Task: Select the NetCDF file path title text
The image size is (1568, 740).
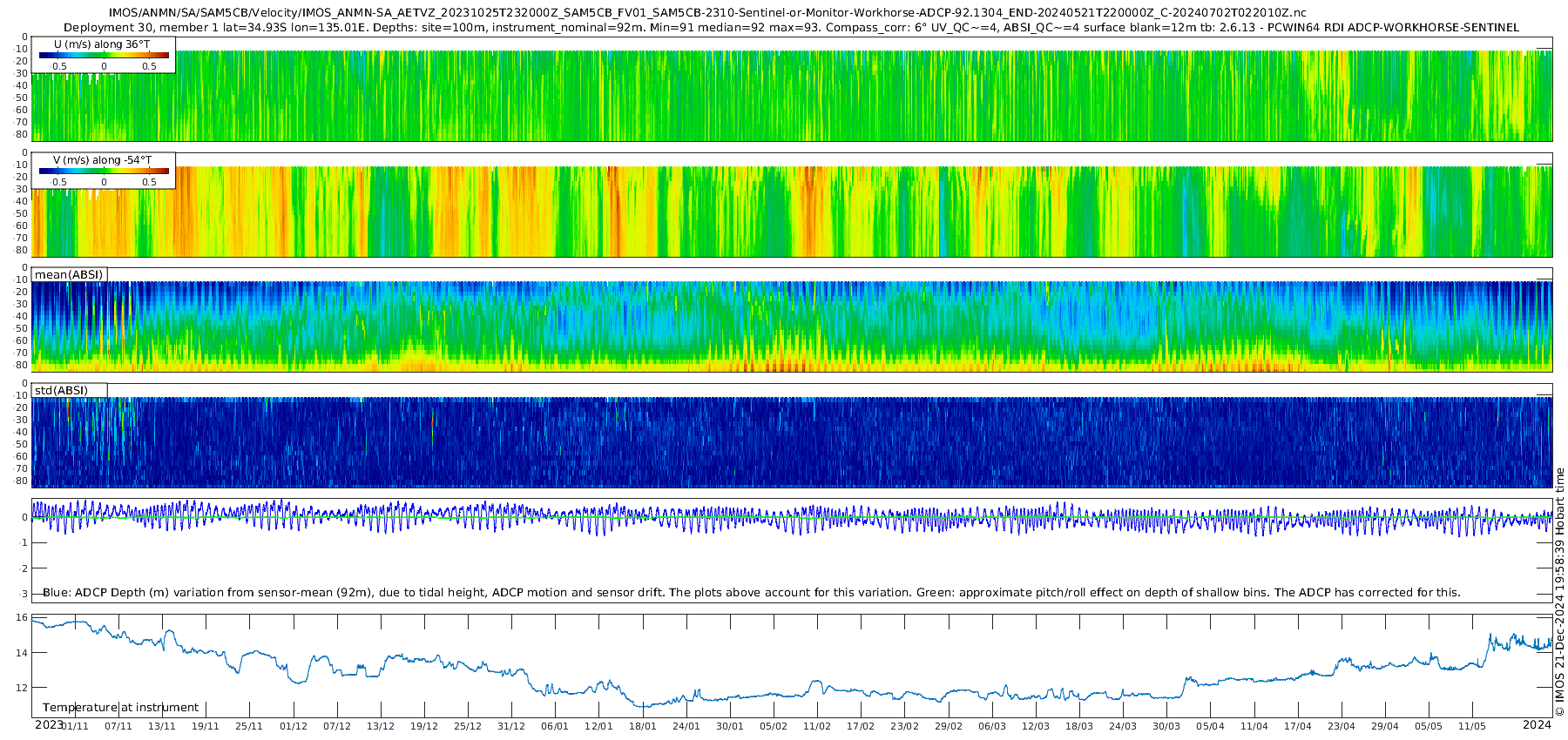Action: tap(706, 13)
